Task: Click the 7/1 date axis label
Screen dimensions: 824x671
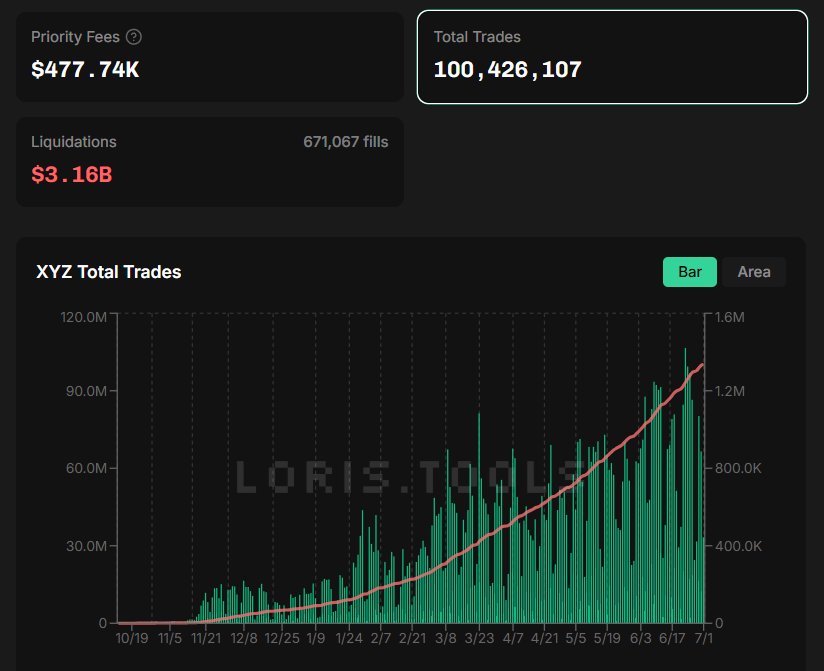Action: point(704,638)
